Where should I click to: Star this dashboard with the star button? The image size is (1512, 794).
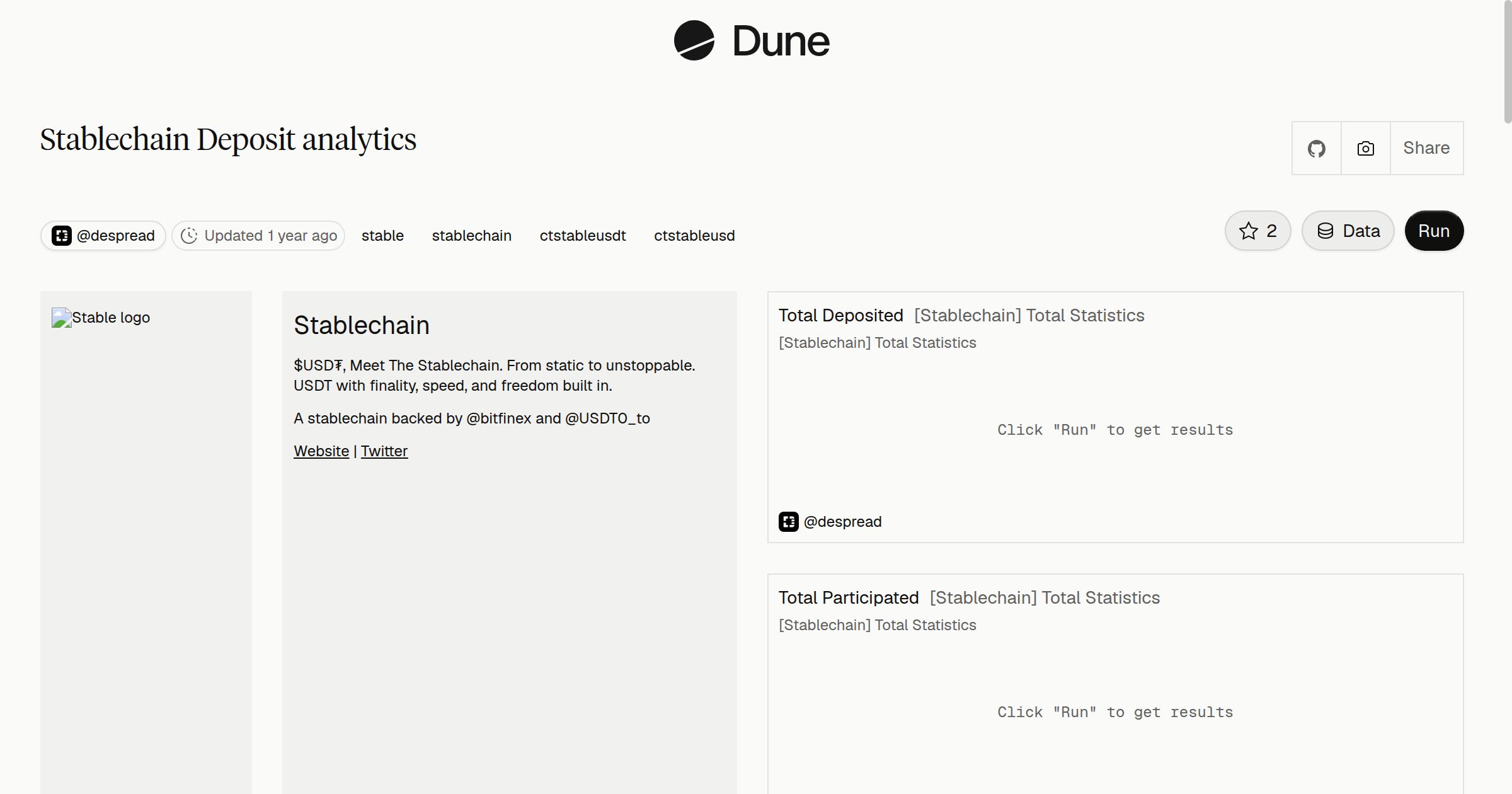click(x=1257, y=231)
